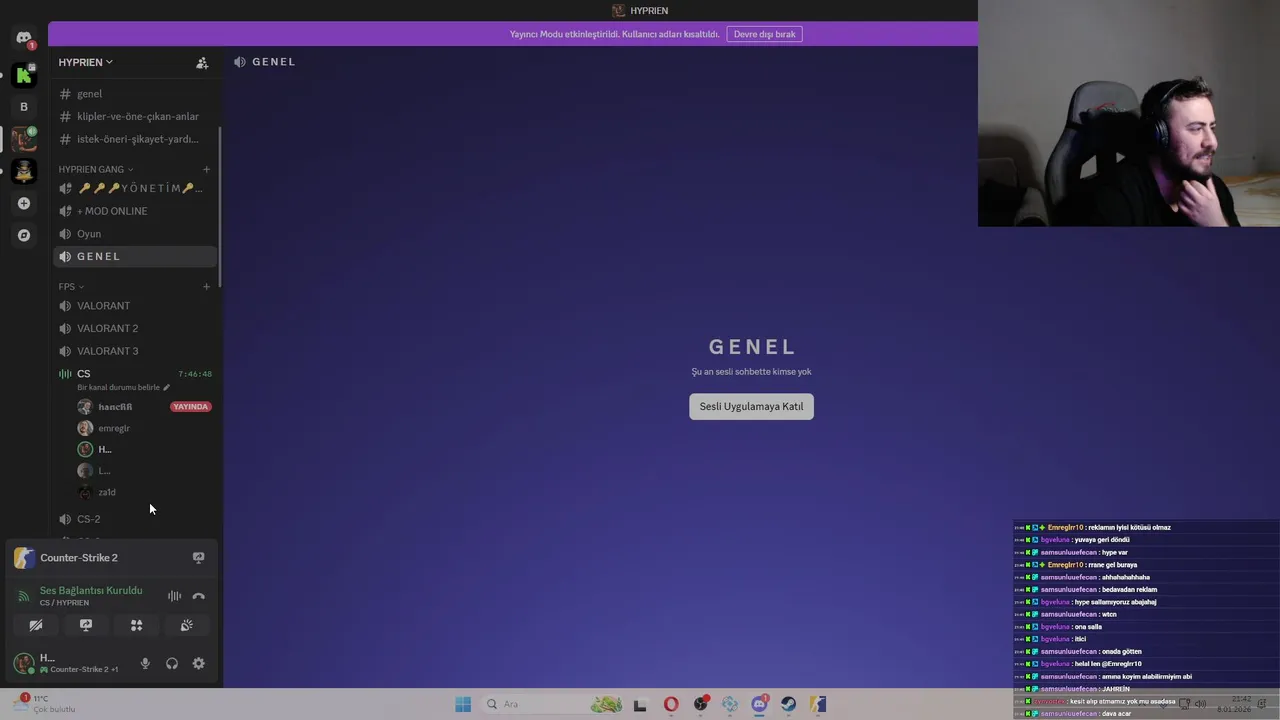1280x720 pixels.
Task: Open 'Ses Bağlantısı Kuruldu' connection details
Action: pyautogui.click(x=91, y=591)
